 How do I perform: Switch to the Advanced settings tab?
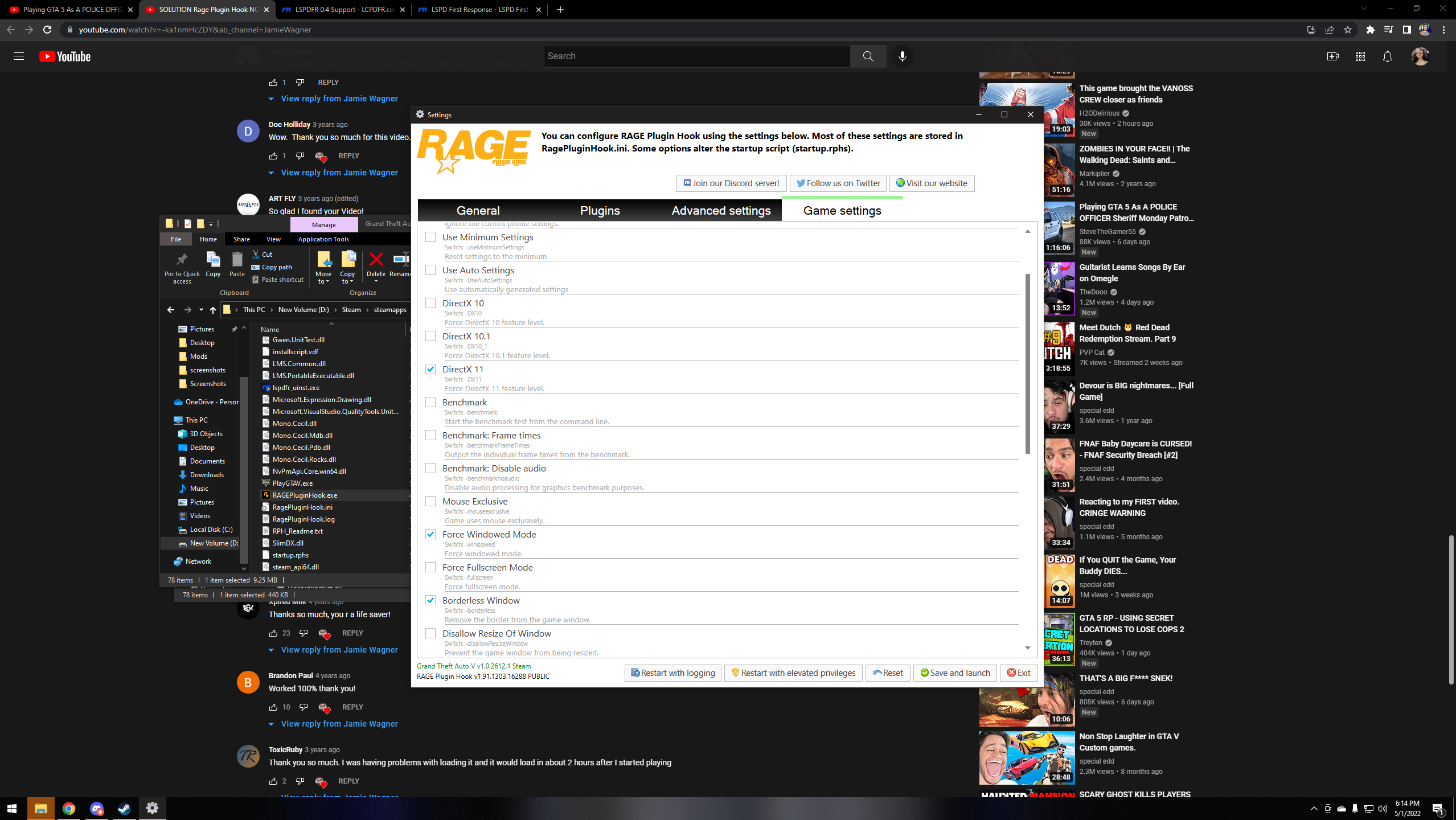tap(721, 211)
